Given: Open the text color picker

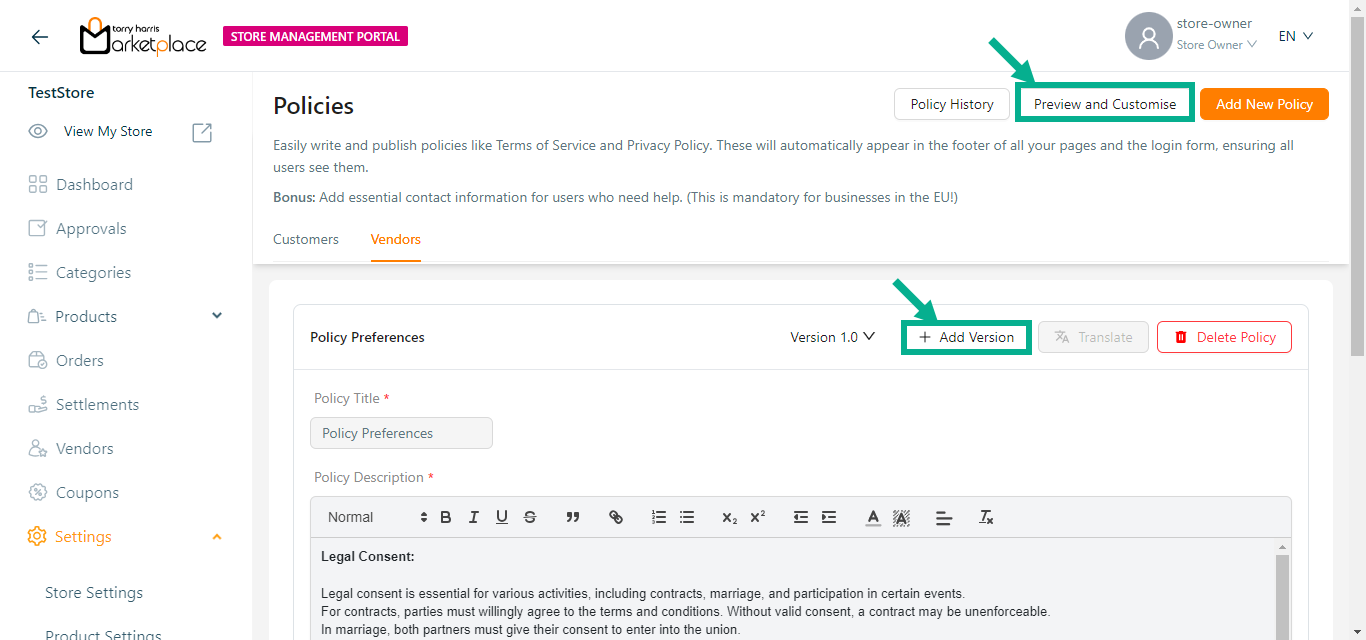Looking at the screenshot, I should click(x=873, y=517).
